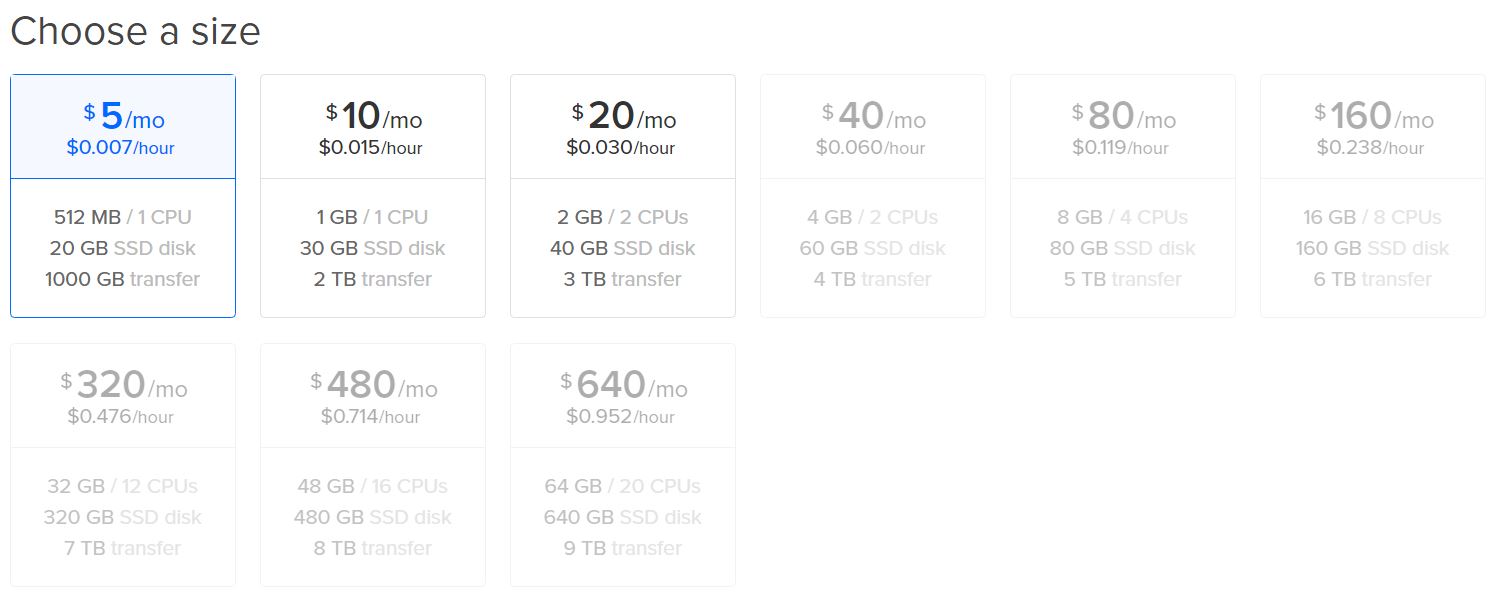Click the 3 TB transfer line
The width and height of the screenshot is (1506, 609).
click(622, 279)
